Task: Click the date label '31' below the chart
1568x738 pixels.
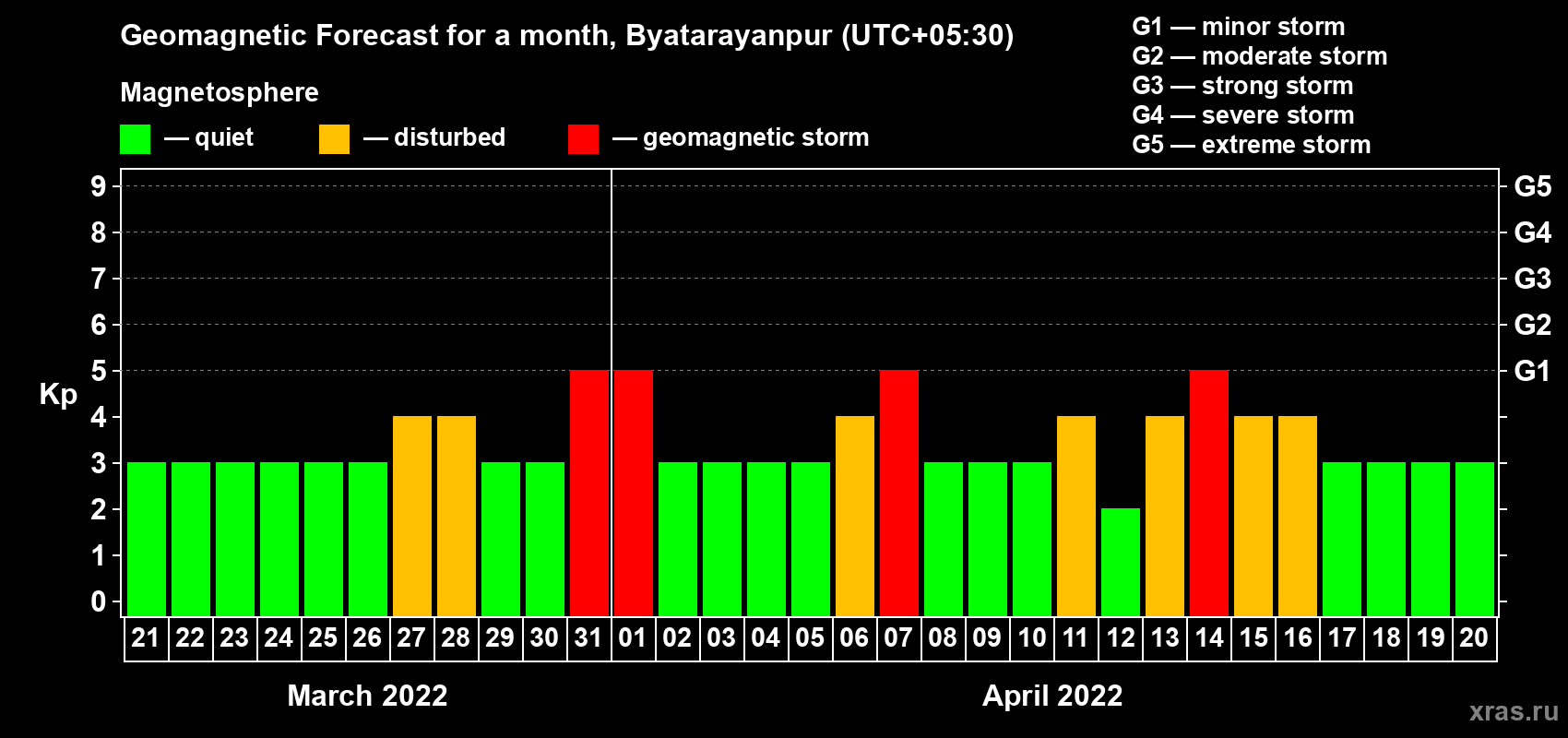Action: [588, 637]
